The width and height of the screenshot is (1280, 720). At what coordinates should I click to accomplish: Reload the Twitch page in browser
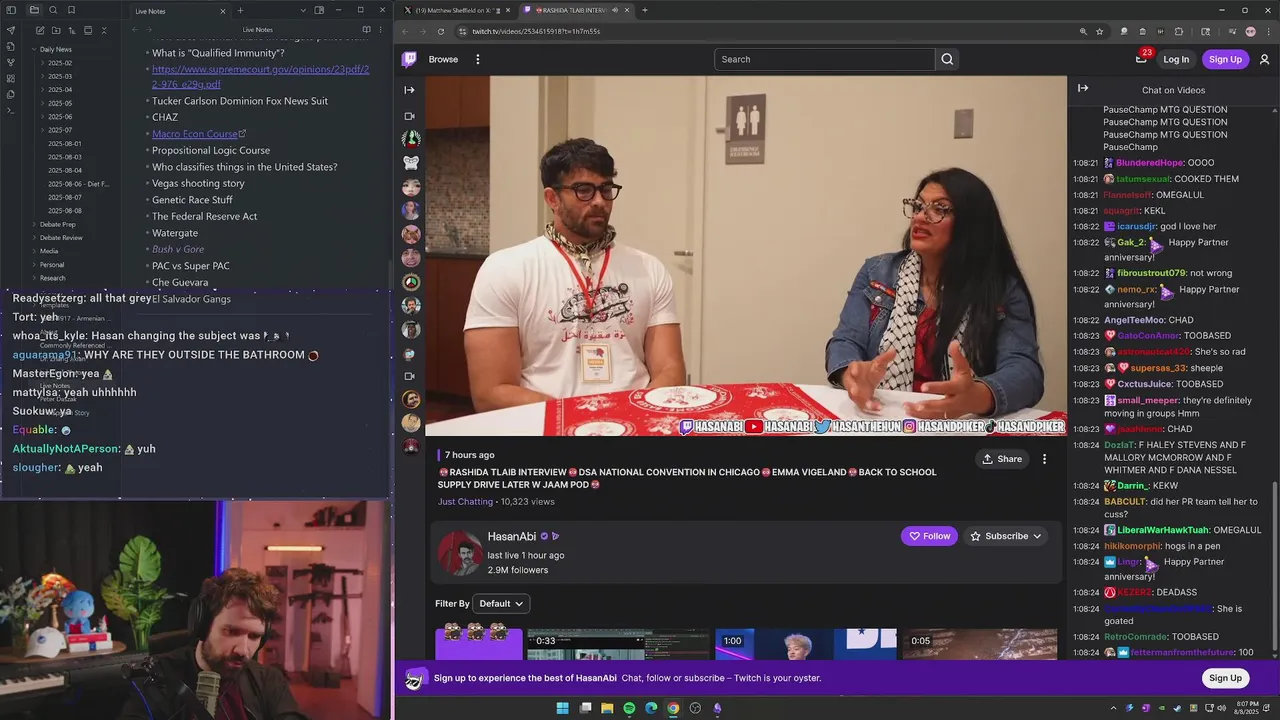tap(440, 31)
